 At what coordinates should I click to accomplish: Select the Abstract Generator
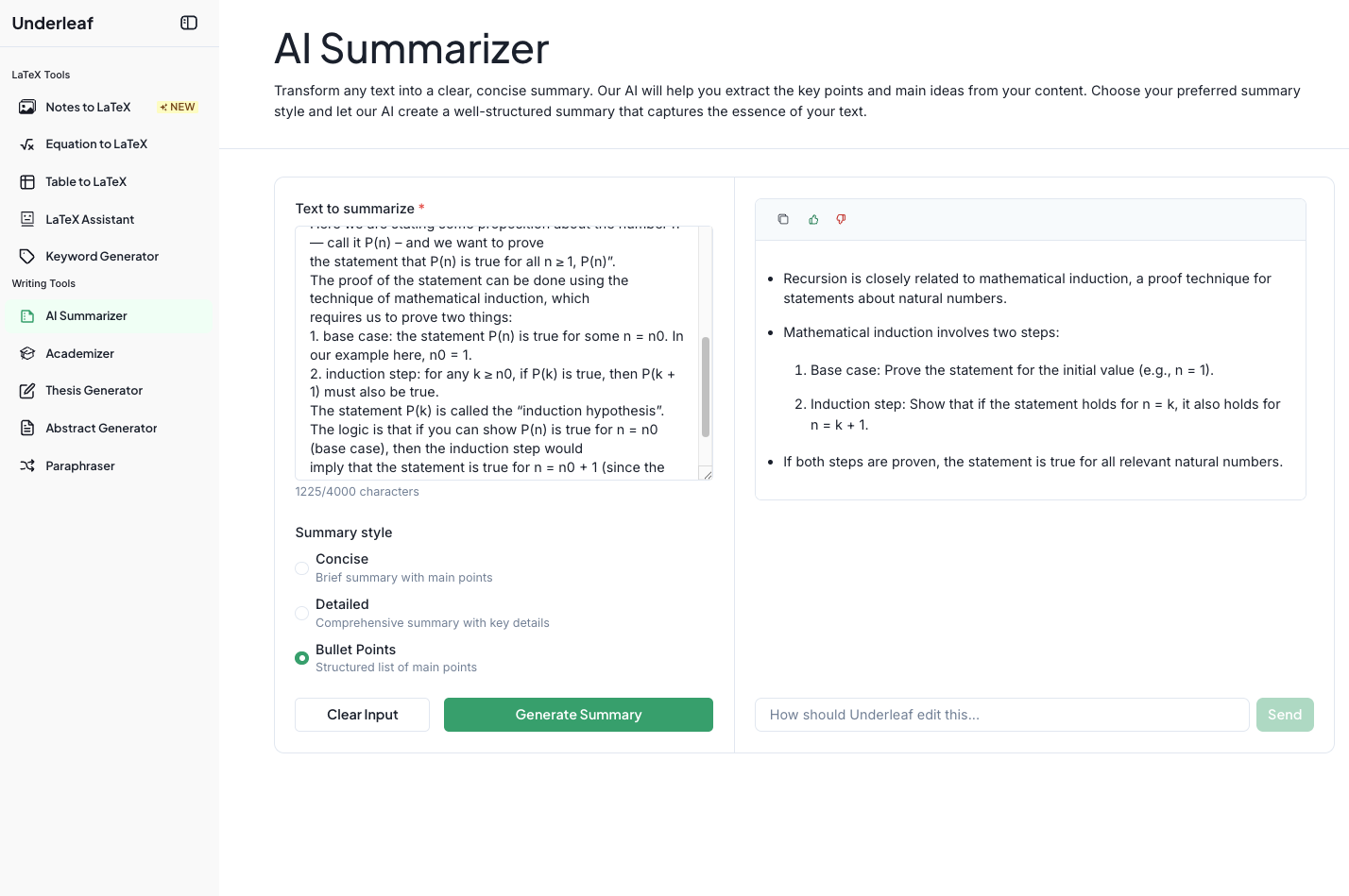[x=101, y=428]
